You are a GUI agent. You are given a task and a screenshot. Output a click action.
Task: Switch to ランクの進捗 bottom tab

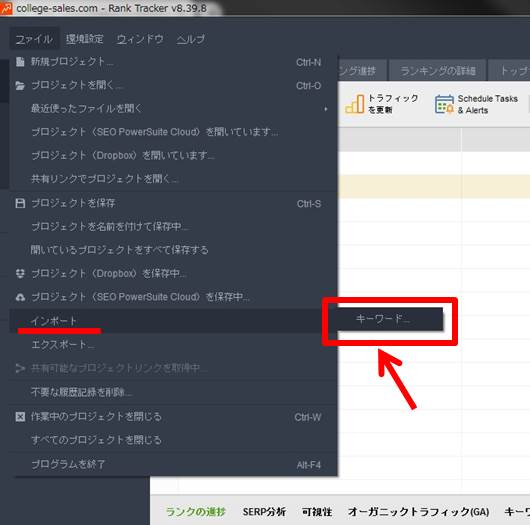pyautogui.click(x=195, y=512)
